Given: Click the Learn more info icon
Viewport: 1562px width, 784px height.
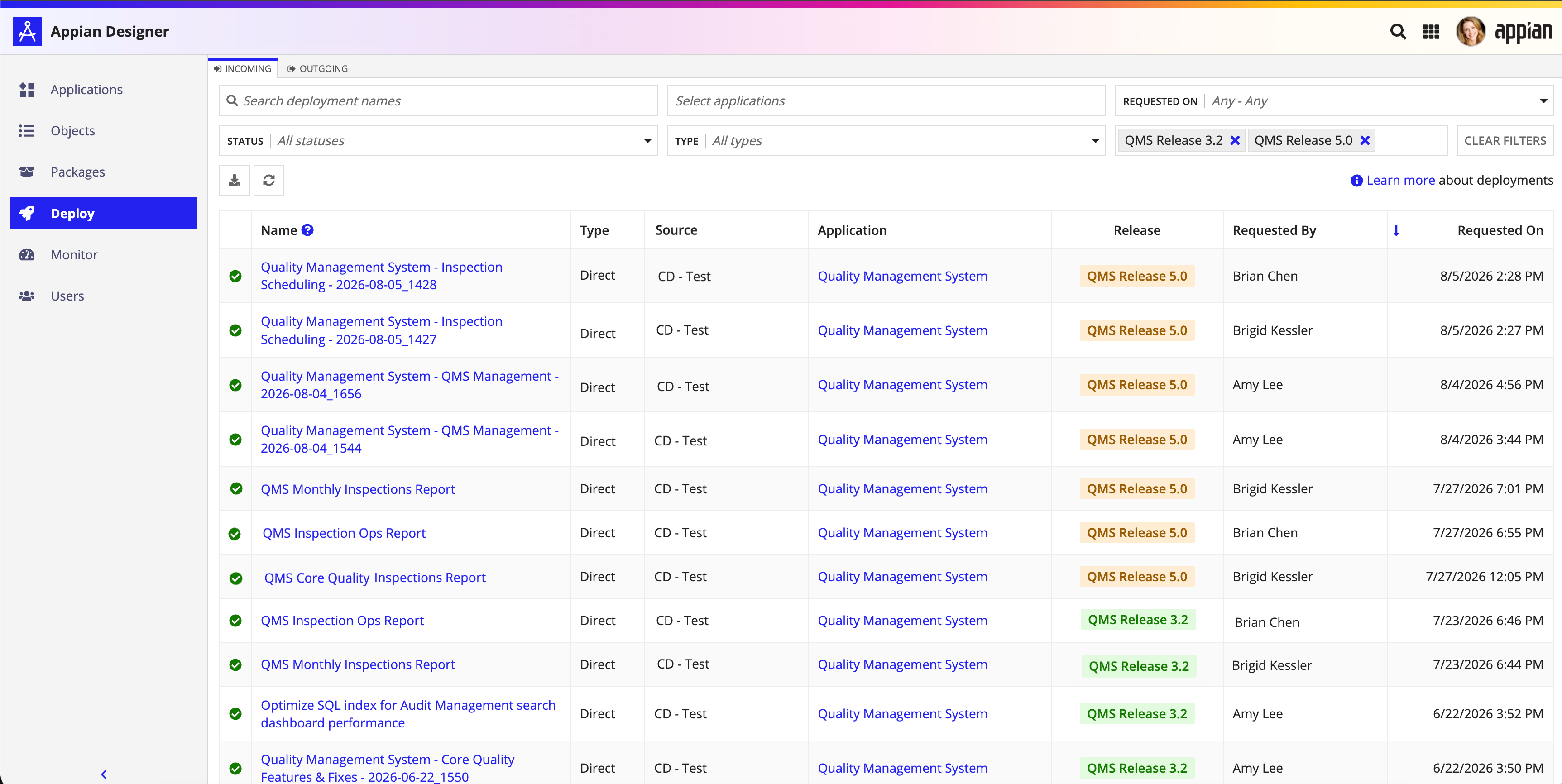Looking at the screenshot, I should tap(1356, 181).
